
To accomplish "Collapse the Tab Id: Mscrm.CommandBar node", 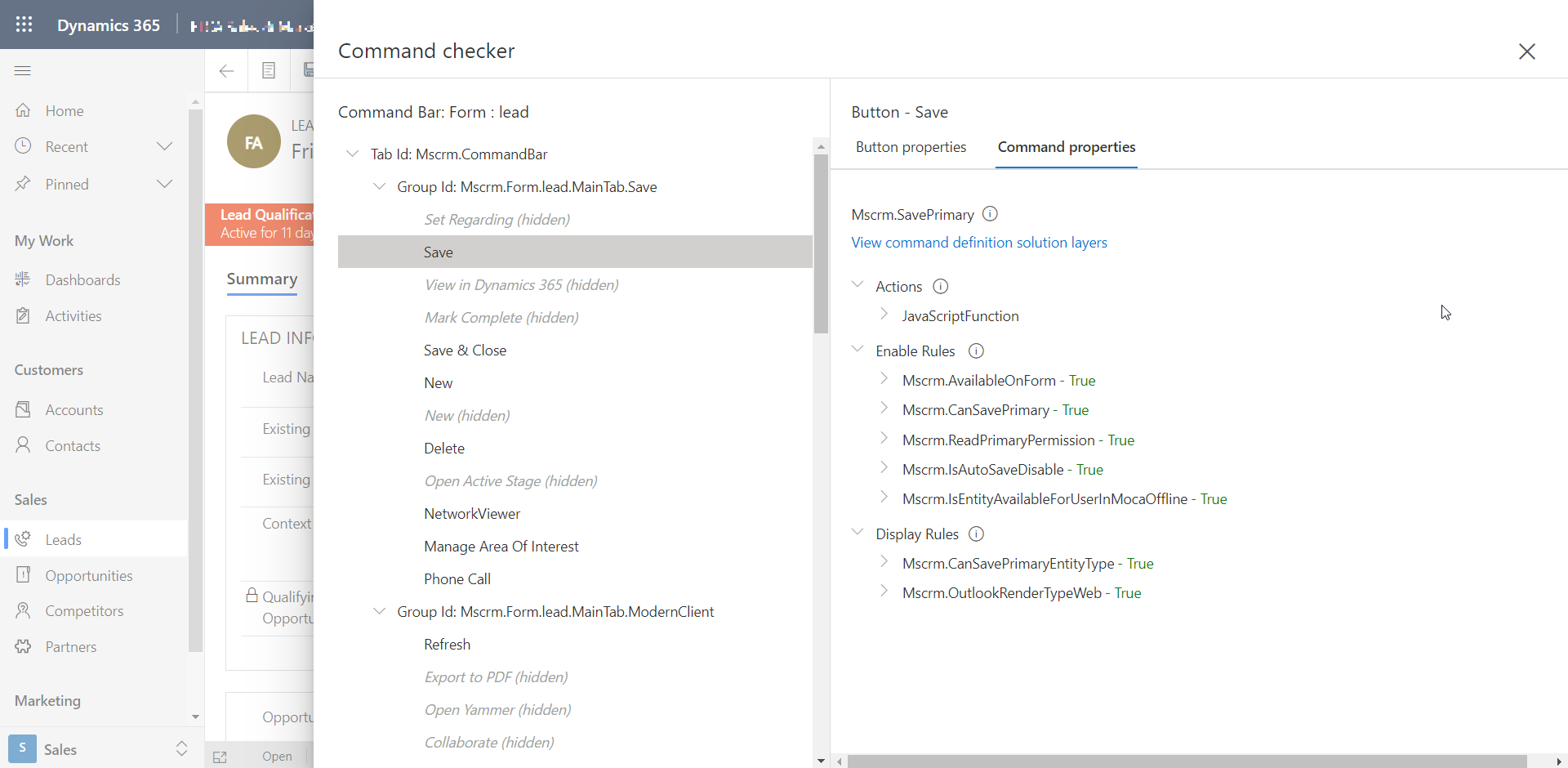I will pos(353,154).
